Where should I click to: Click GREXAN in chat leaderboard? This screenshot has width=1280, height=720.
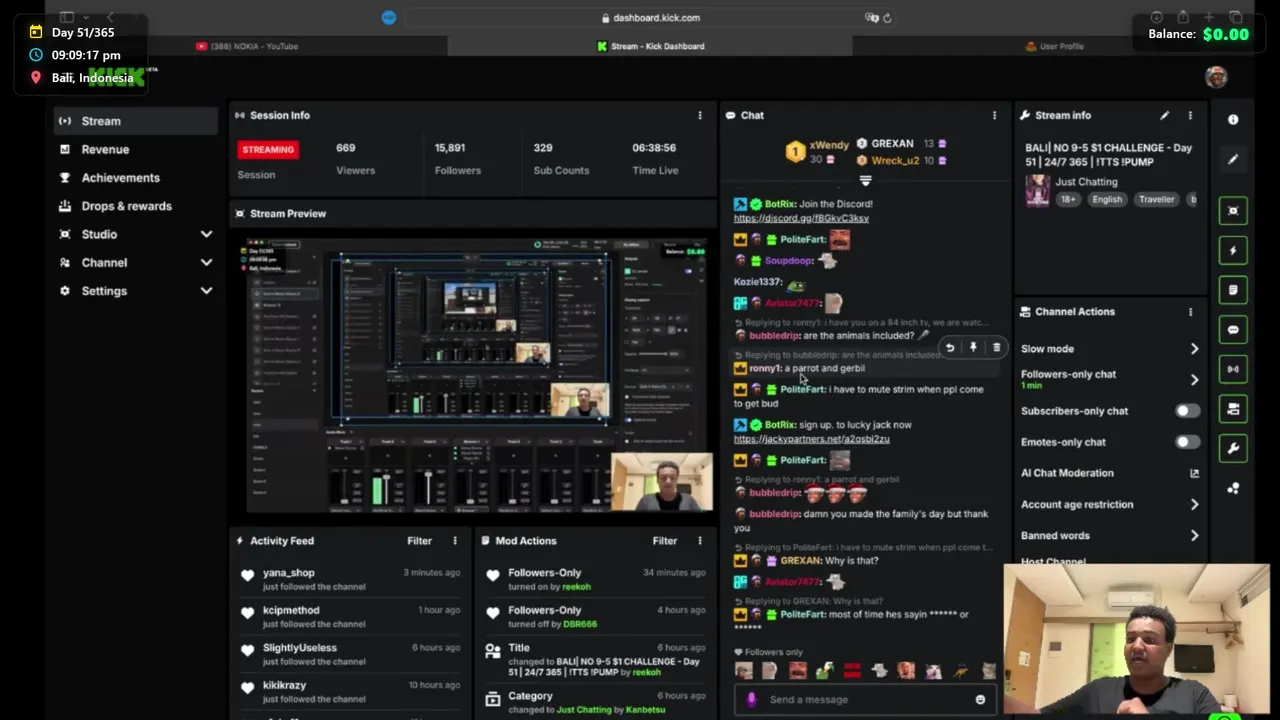point(892,144)
